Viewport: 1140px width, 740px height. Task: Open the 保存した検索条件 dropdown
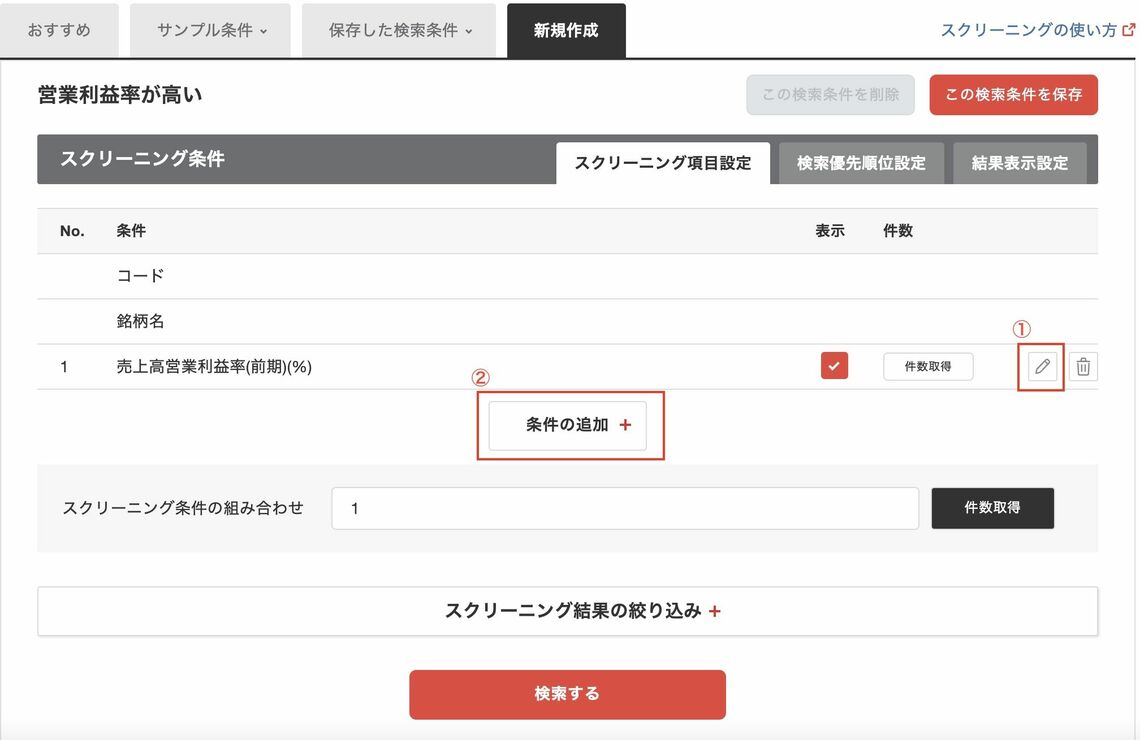coord(398,30)
